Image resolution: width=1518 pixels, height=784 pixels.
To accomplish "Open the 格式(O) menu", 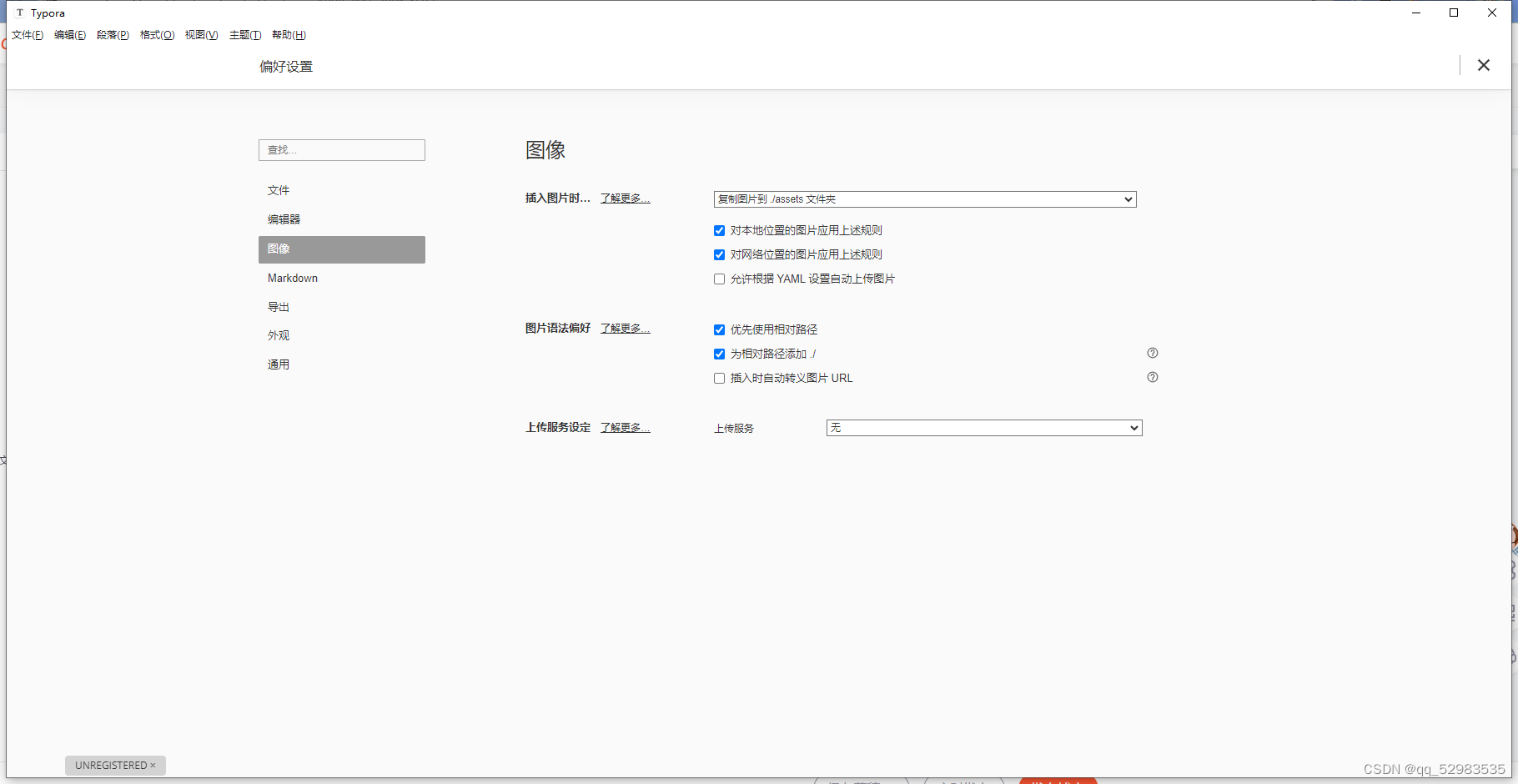I will pyautogui.click(x=157, y=35).
